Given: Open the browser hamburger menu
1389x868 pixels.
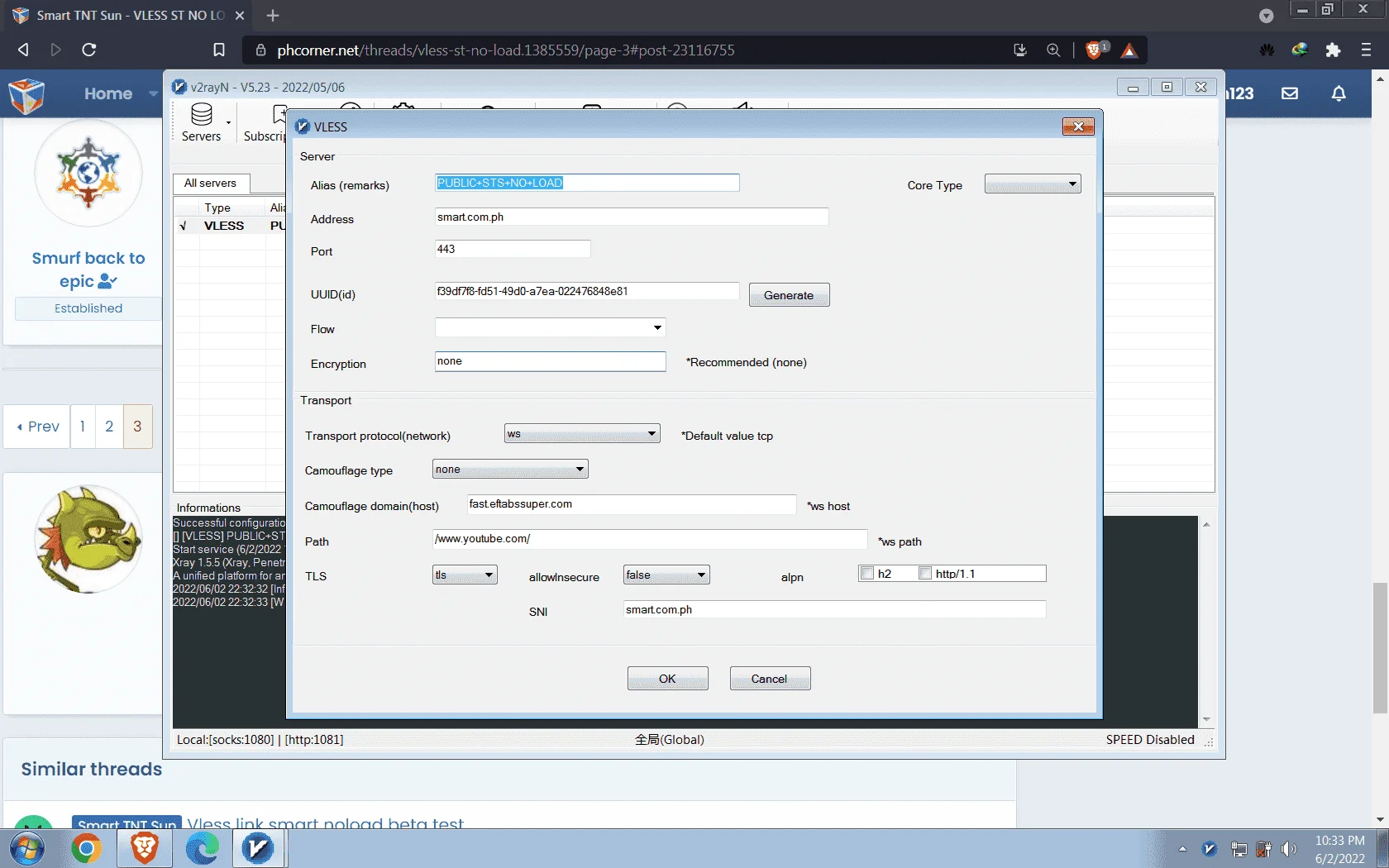Looking at the screenshot, I should click(1366, 50).
